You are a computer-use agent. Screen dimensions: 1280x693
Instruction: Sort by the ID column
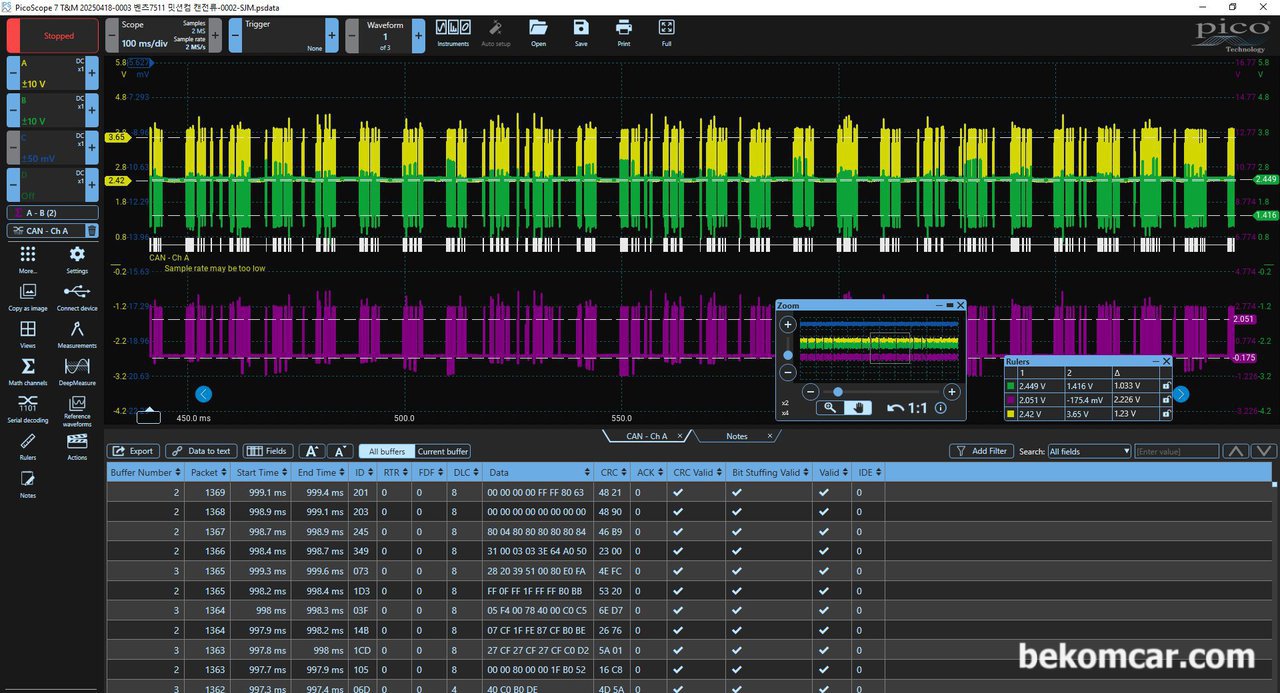click(364, 472)
